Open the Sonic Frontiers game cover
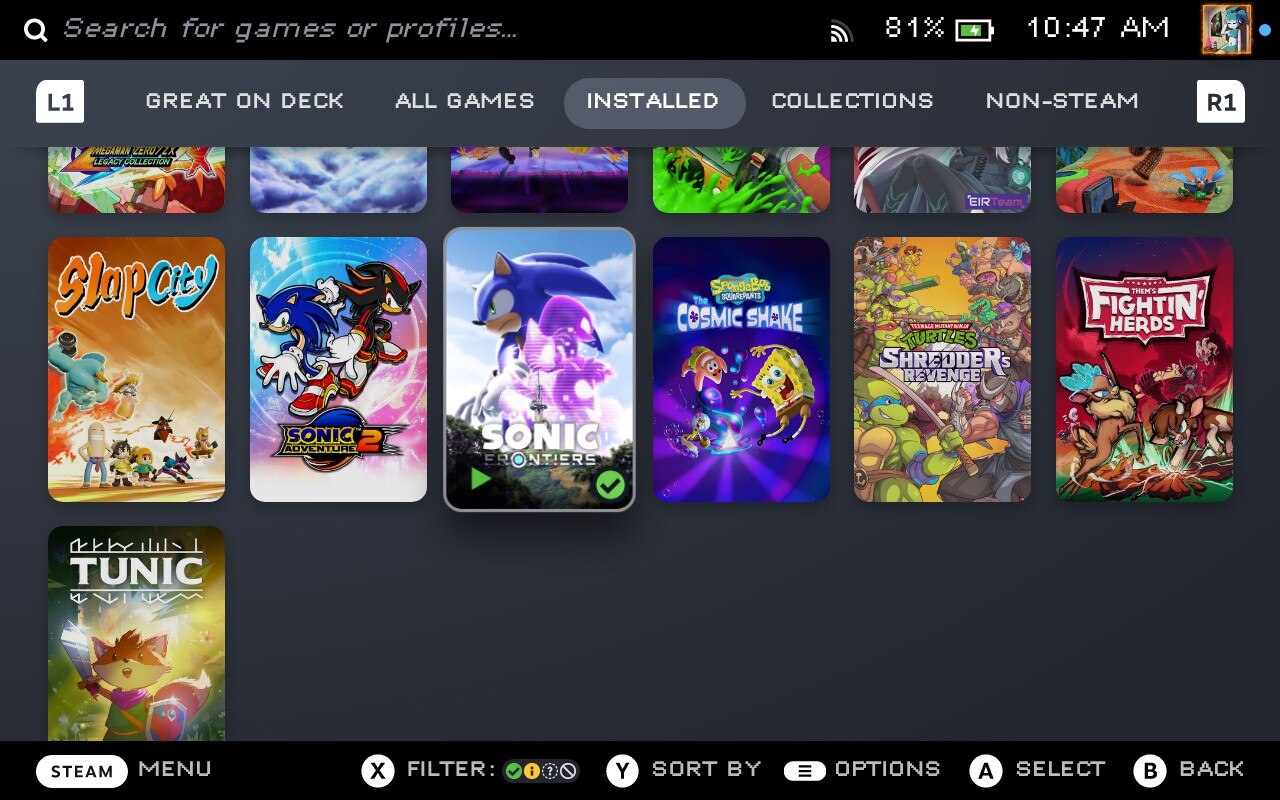 540,369
